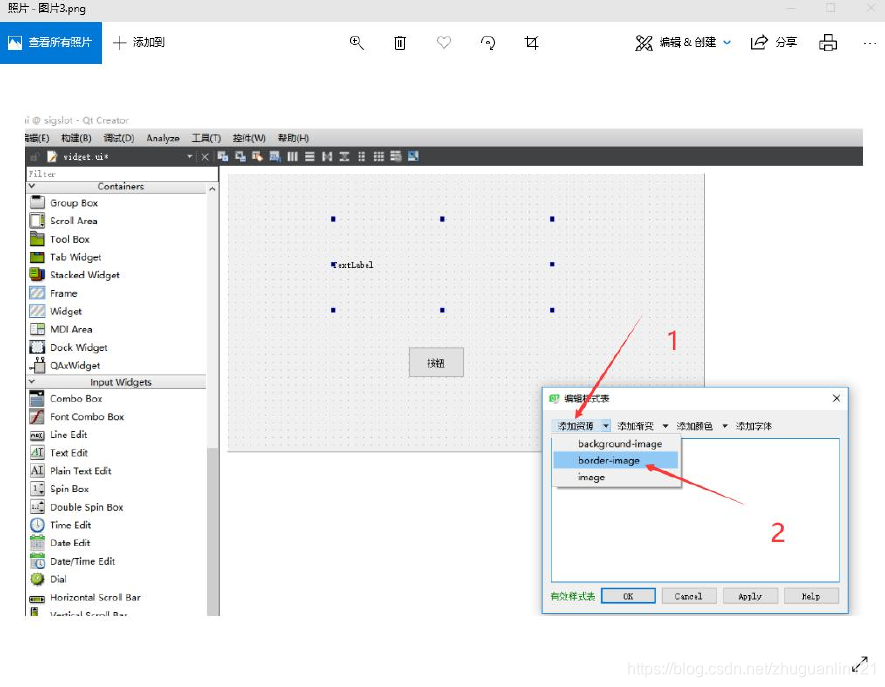The height and width of the screenshot is (687, 885).
Task: Select the Stacked Widget icon
Action: click(37, 274)
